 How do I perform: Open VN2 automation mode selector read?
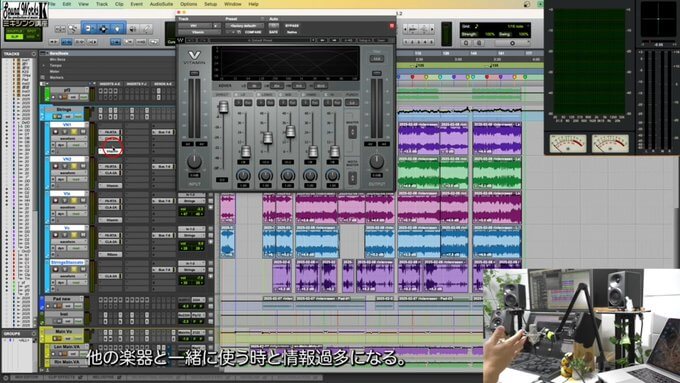(76, 179)
